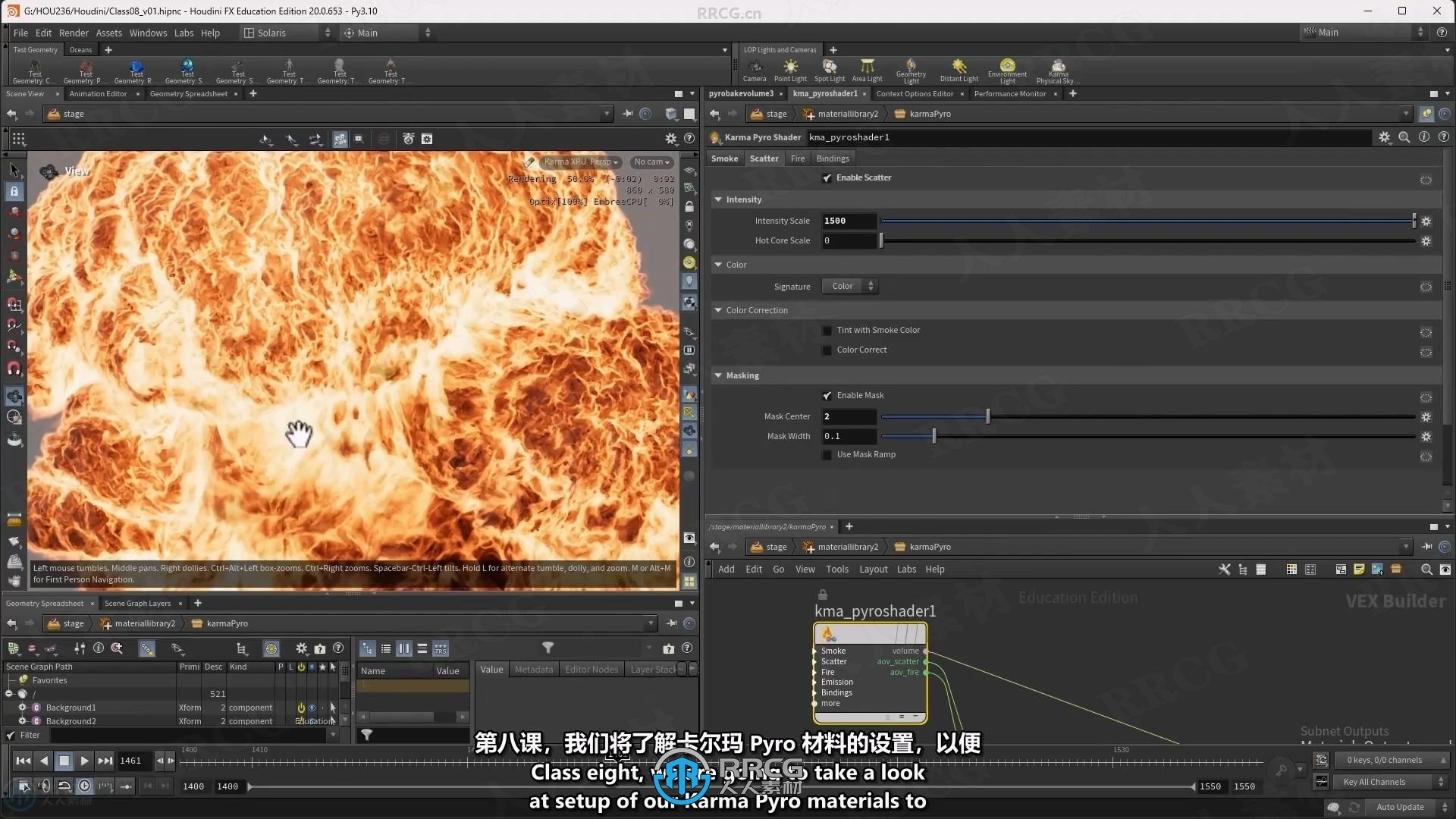The height and width of the screenshot is (819, 1456).
Task: Open the Key All Channels dropdown
Action: pos(1391,782)
